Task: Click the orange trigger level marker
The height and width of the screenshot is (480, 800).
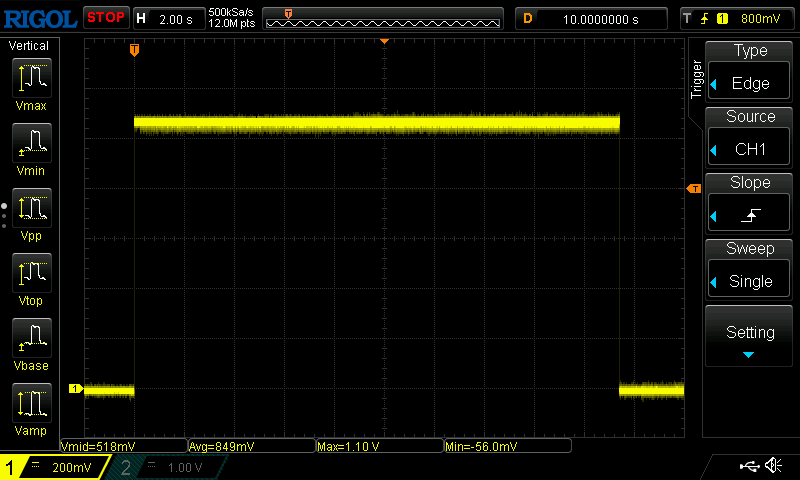Action: pyautogui.click(x=692, y=189)
